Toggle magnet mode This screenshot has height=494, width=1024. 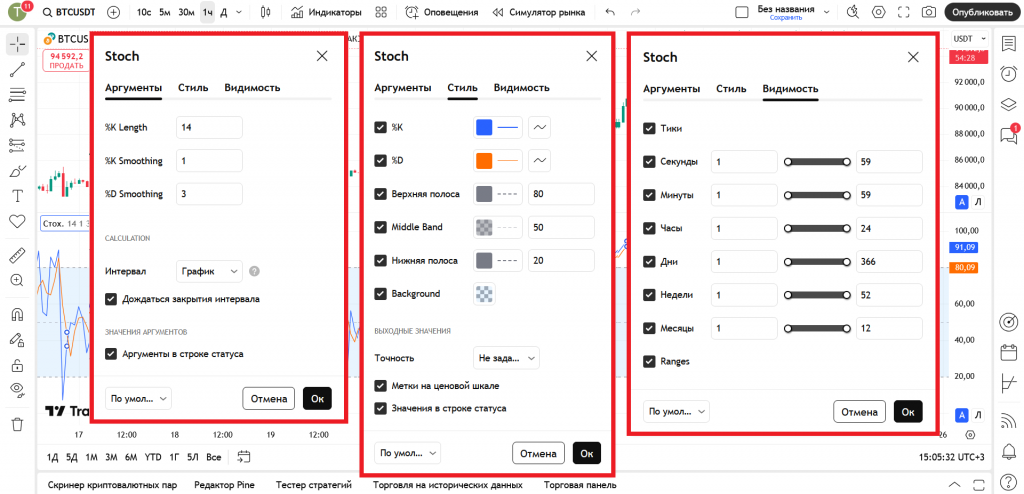pyautogui.click(x=18, y=314)
